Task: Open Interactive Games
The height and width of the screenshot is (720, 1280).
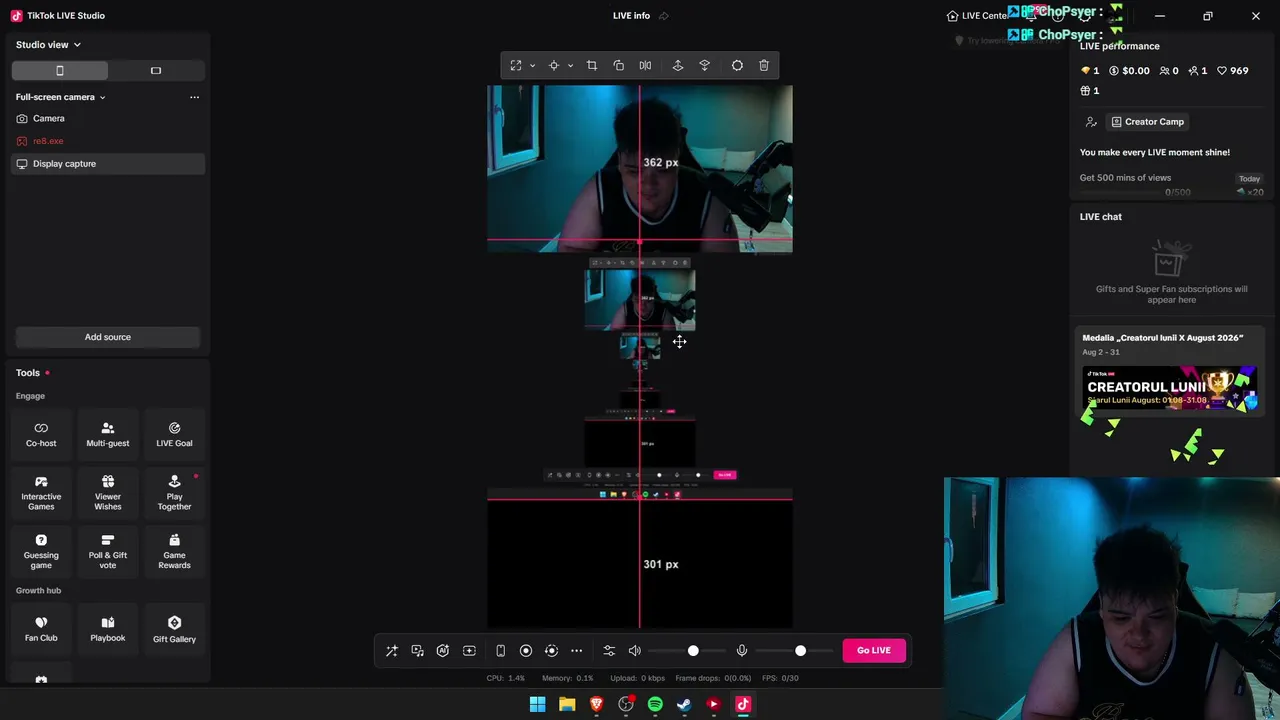Action: coord(41,493)
